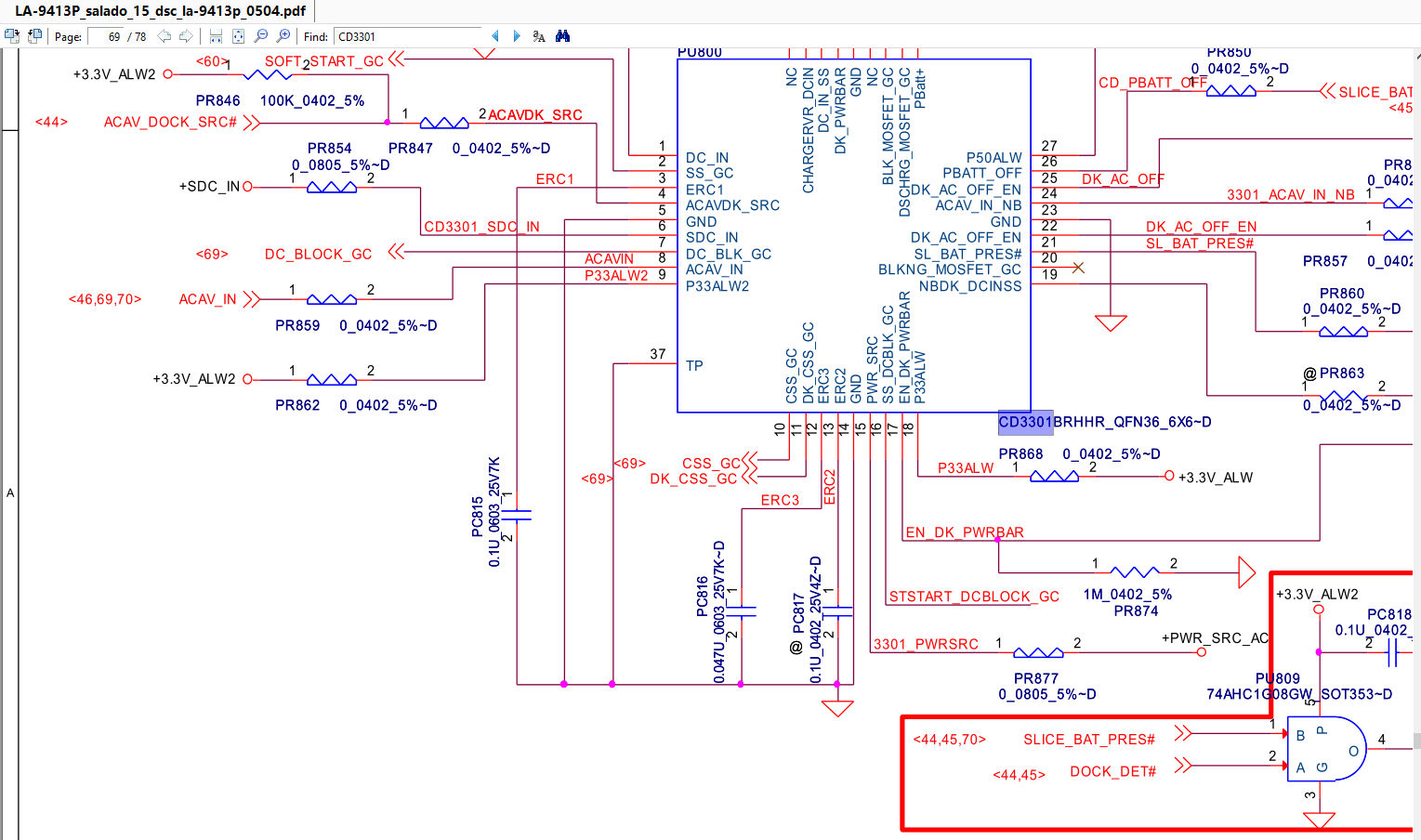Click the SOFT_START_GC net label
The height and width of the screenshot is (840, 1421).
(x=324, y=61)
